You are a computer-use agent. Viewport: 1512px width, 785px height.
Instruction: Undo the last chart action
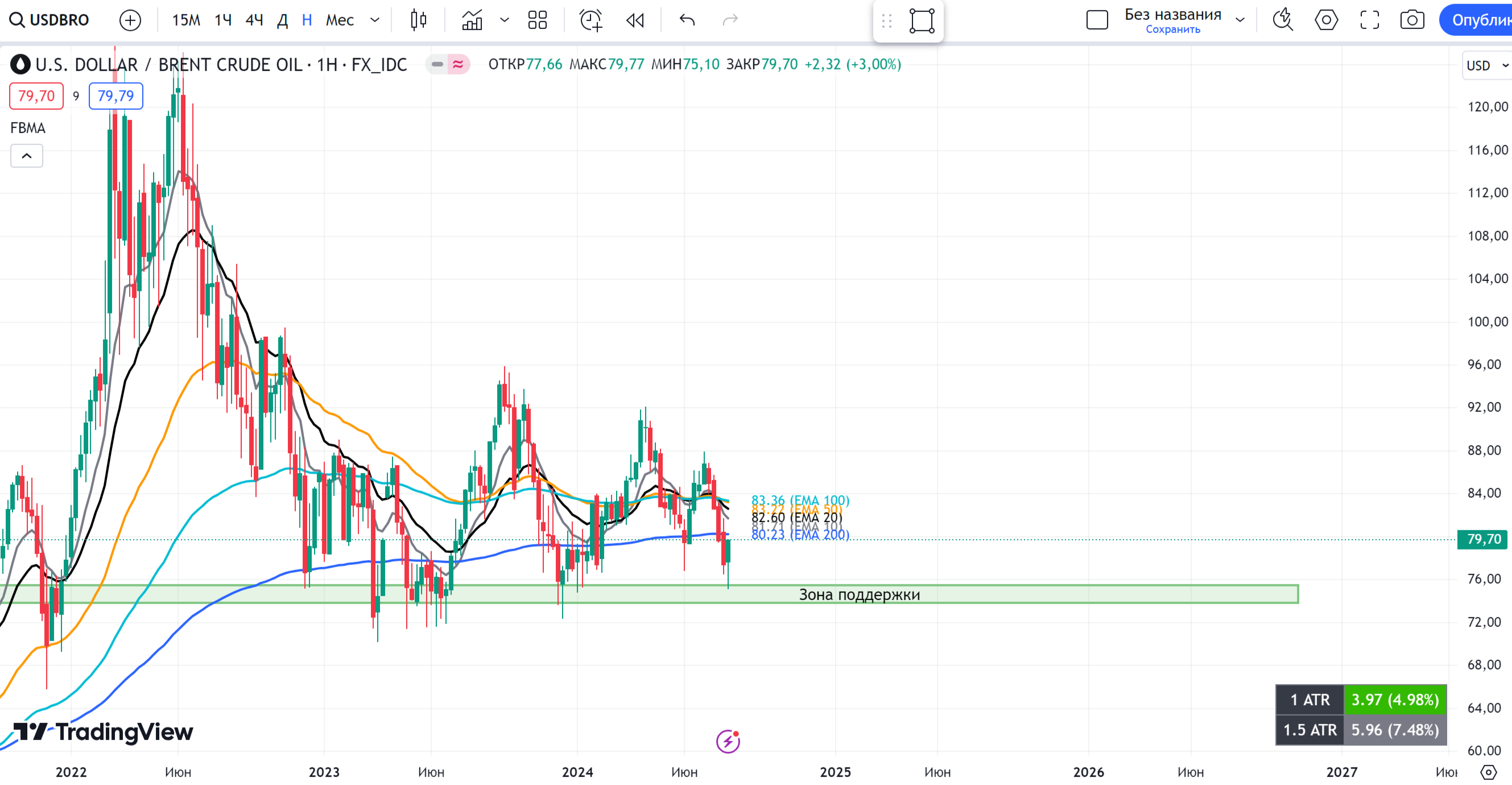[687, 20]
